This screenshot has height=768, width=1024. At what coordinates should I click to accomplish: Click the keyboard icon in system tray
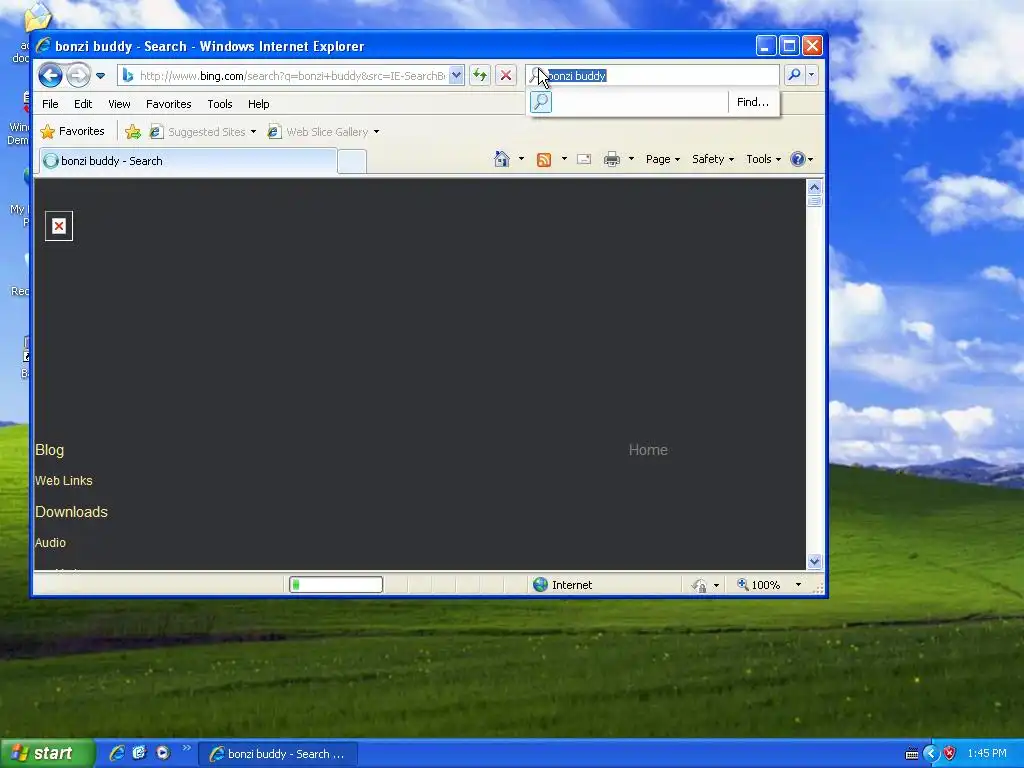[912, 754]
